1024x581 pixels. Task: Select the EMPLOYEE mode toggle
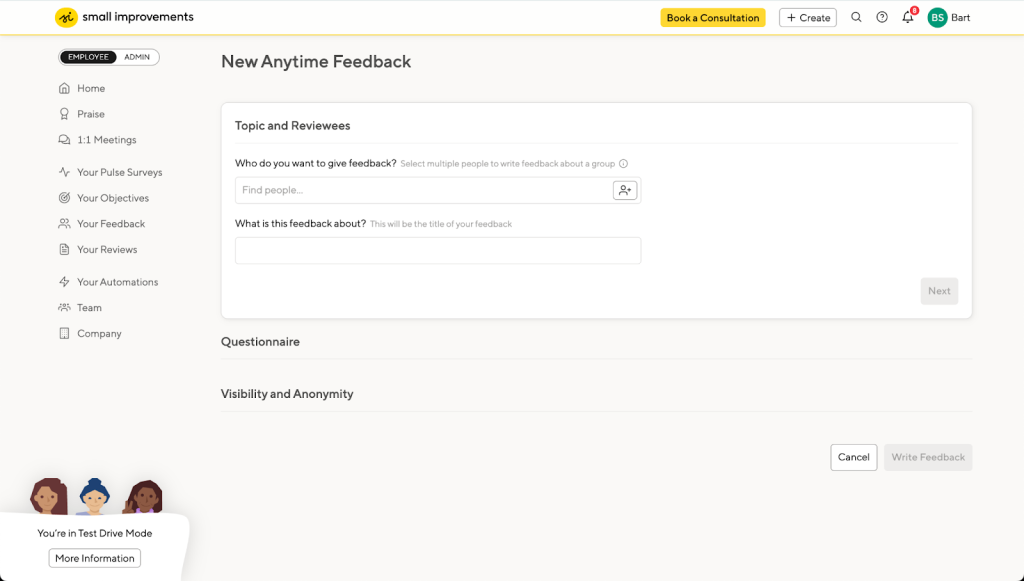tap(89, 57)
